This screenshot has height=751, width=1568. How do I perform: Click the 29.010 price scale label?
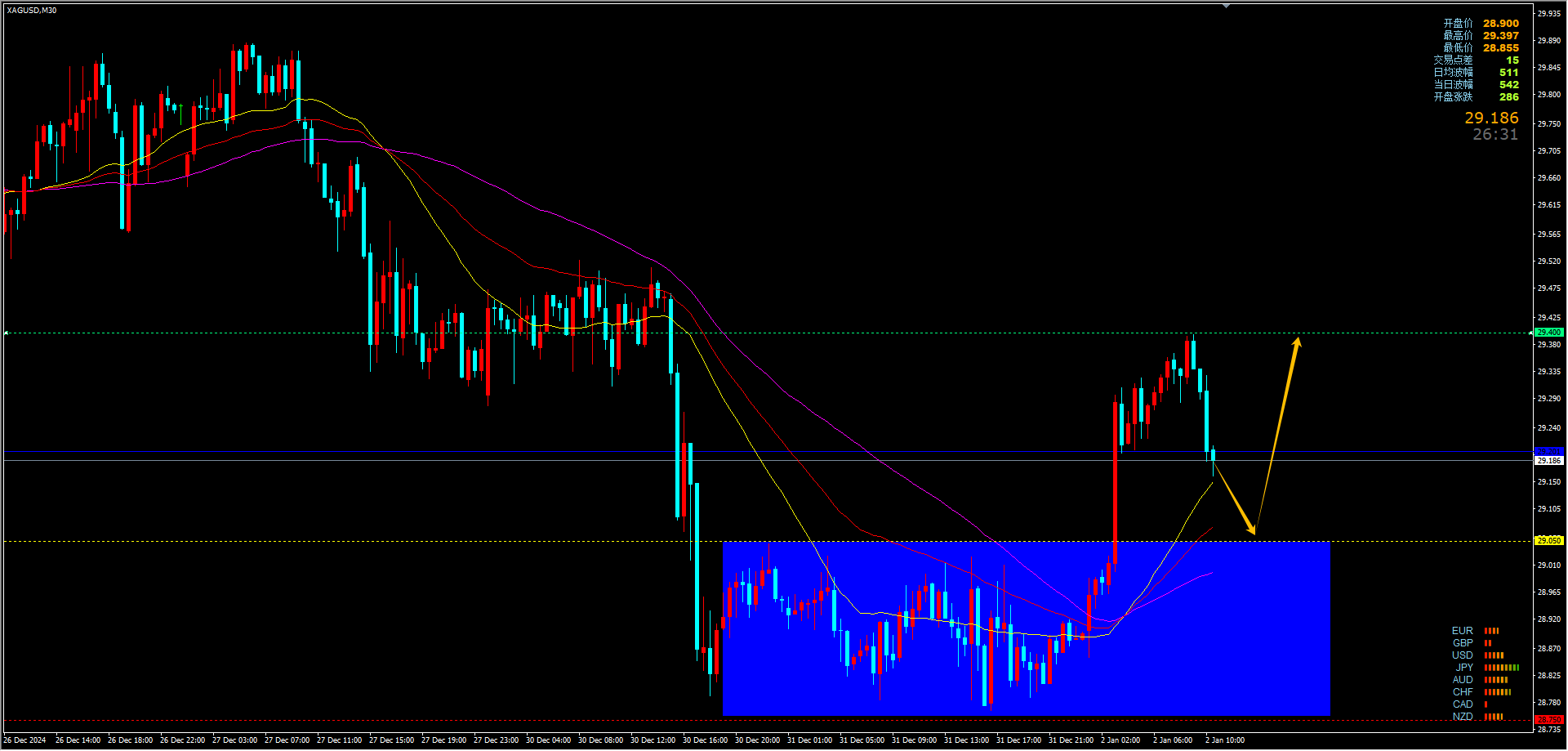click(1549, 565)
